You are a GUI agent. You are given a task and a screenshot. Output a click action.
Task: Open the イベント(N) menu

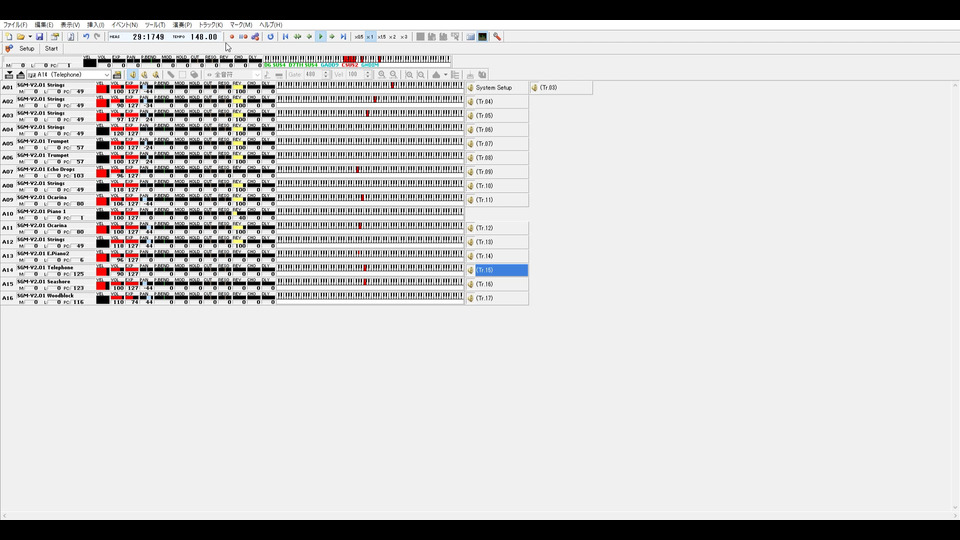[x=124, y=25]
